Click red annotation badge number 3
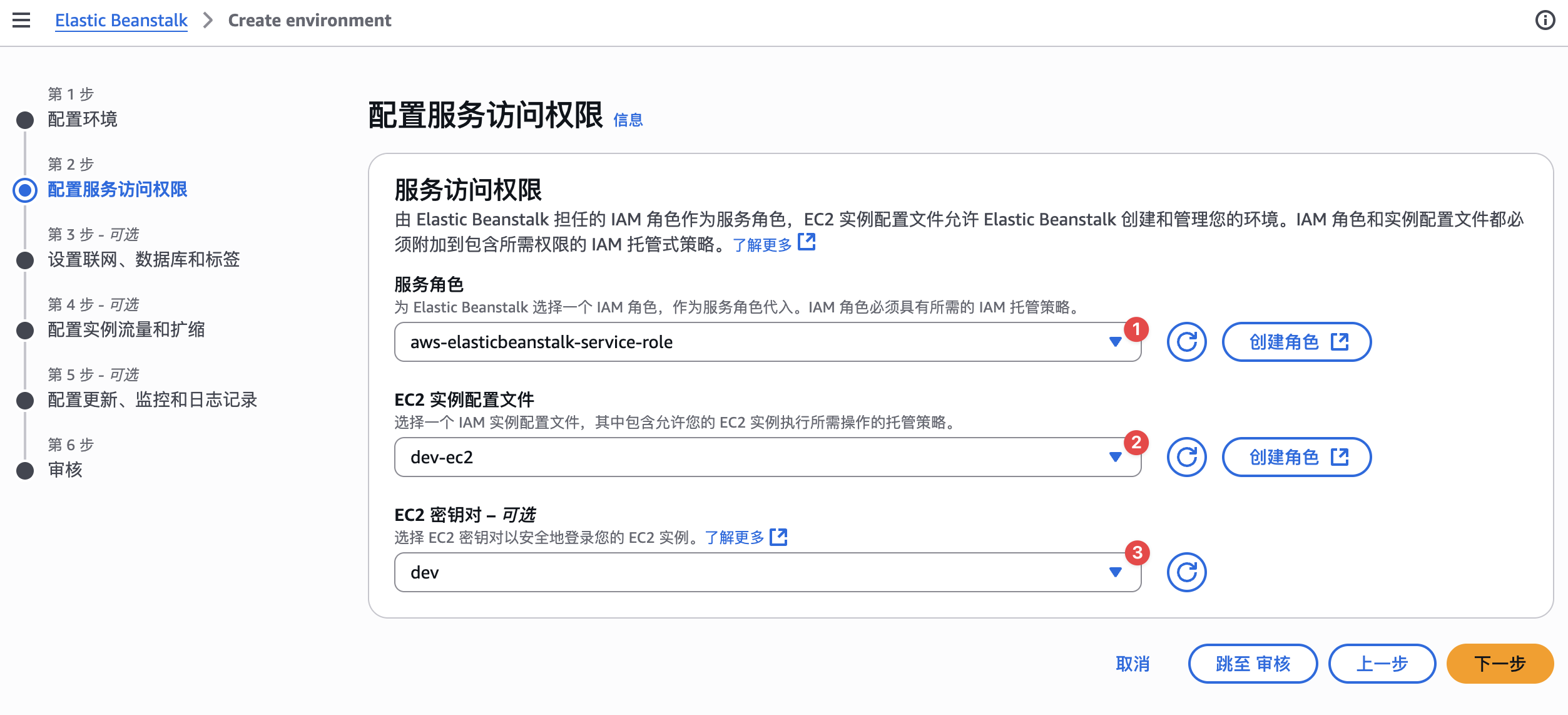This screenshot has height=715, width=1568. 1137,552
